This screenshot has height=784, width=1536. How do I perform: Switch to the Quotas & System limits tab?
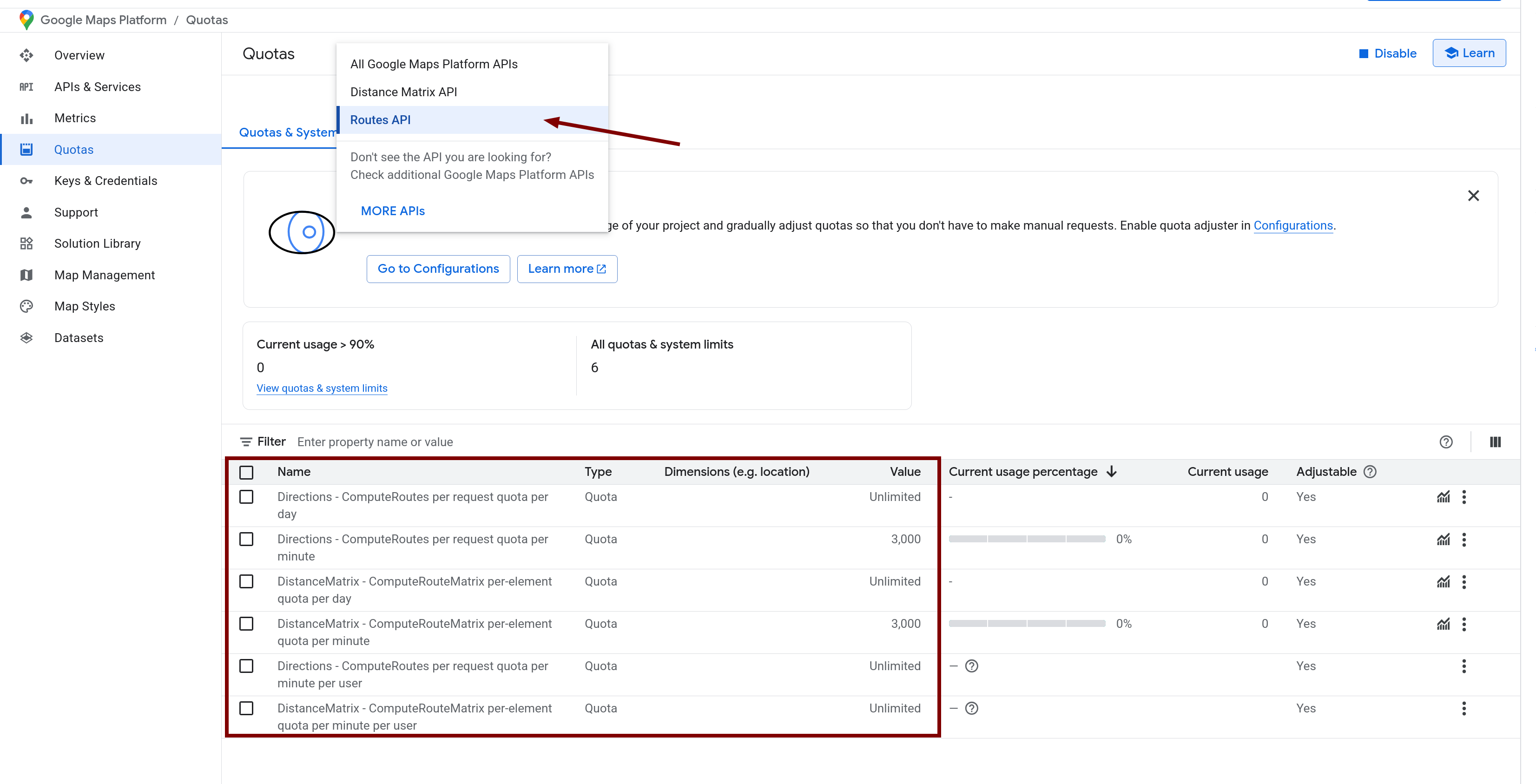[x=287, y=132]
